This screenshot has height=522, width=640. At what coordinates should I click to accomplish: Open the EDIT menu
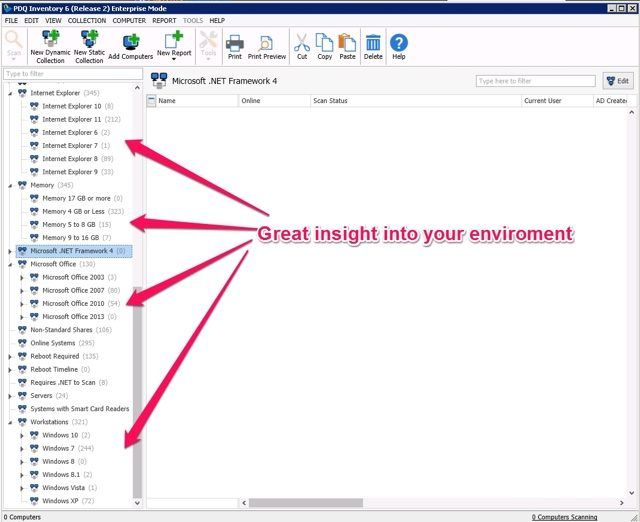(x=31, y=20)
